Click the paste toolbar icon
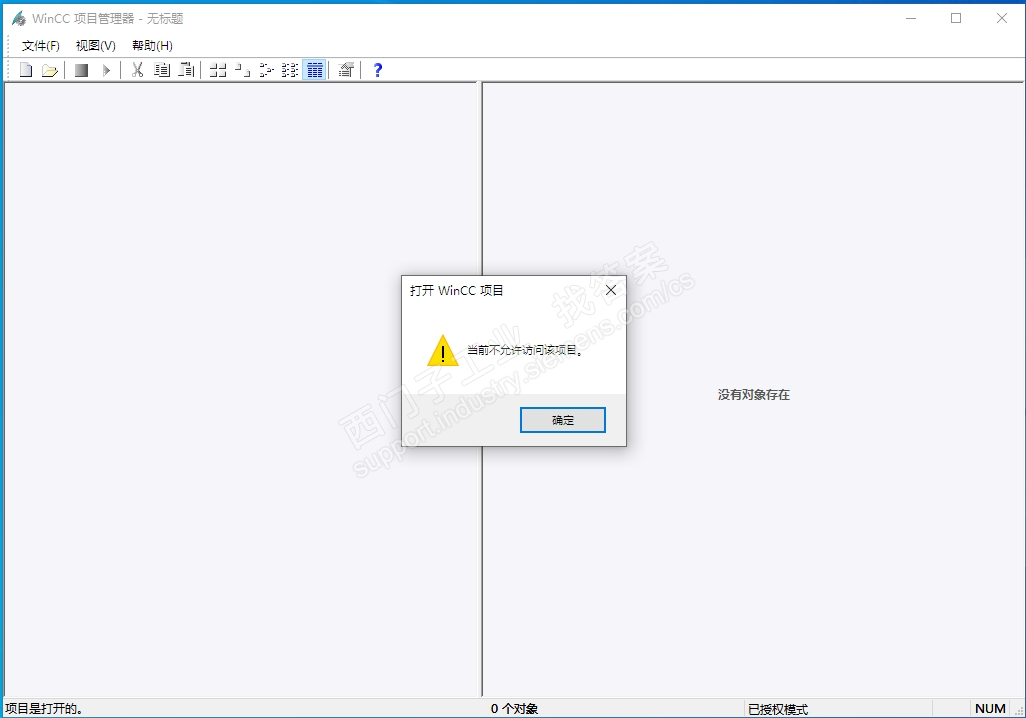This screenshot has width=1026, height=718. click(186, 70)
